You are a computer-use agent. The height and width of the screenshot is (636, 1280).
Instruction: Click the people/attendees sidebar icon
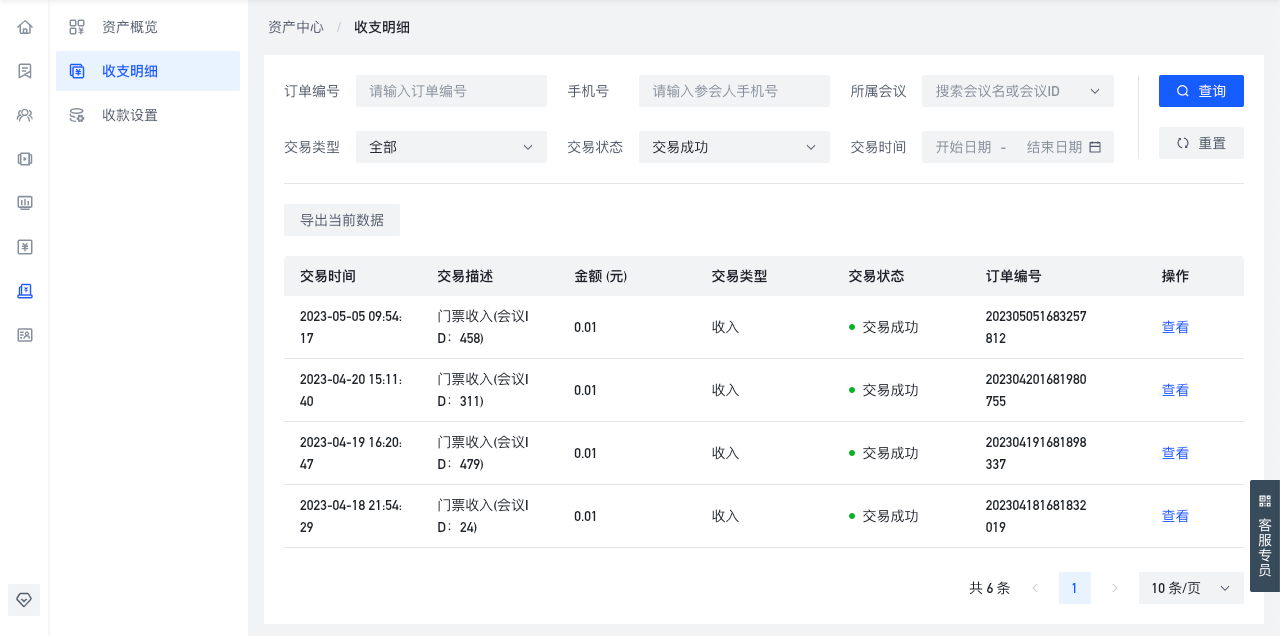click(25, 115)
